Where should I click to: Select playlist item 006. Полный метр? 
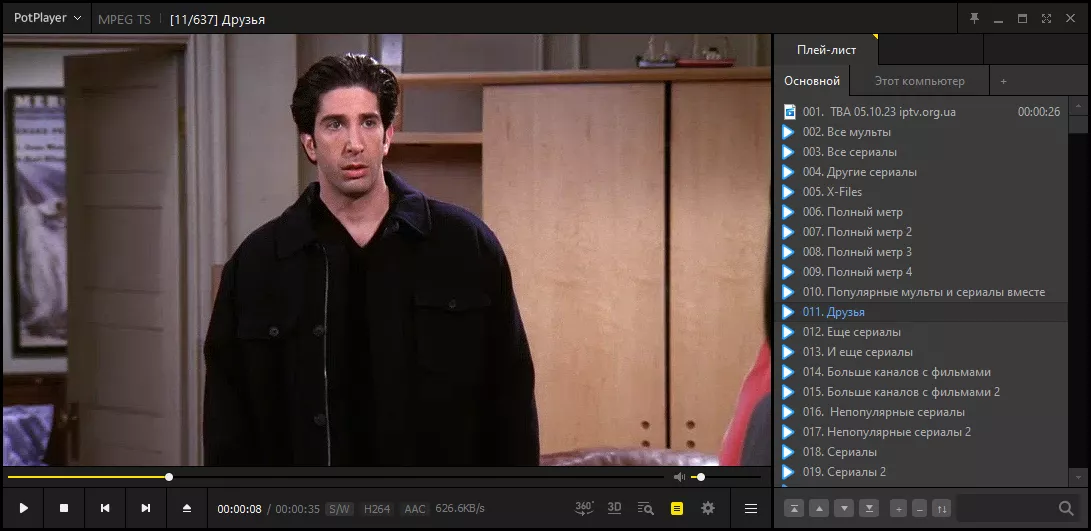point(921,212)
